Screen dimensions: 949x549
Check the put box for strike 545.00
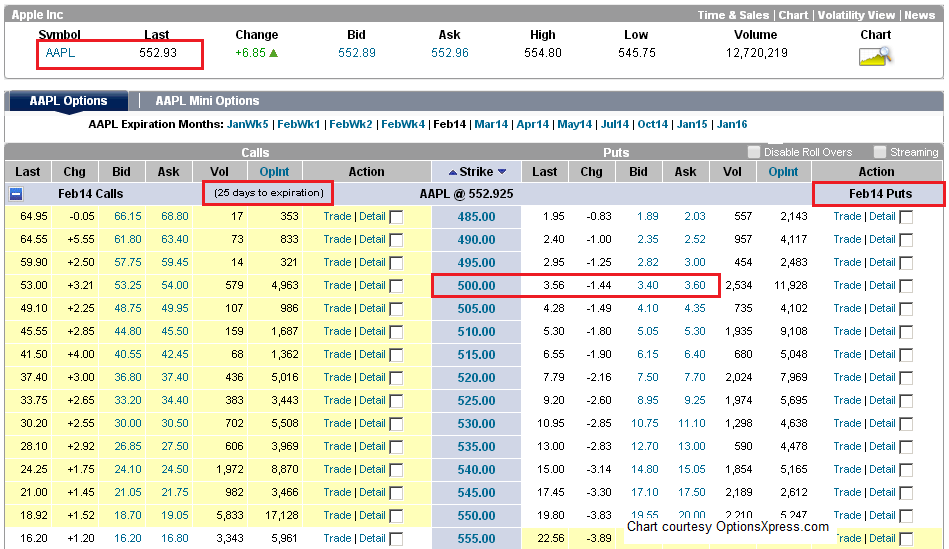906,493
